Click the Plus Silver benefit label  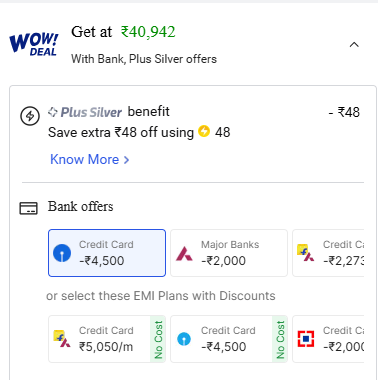pyautogui.click(x=109, y=112)
